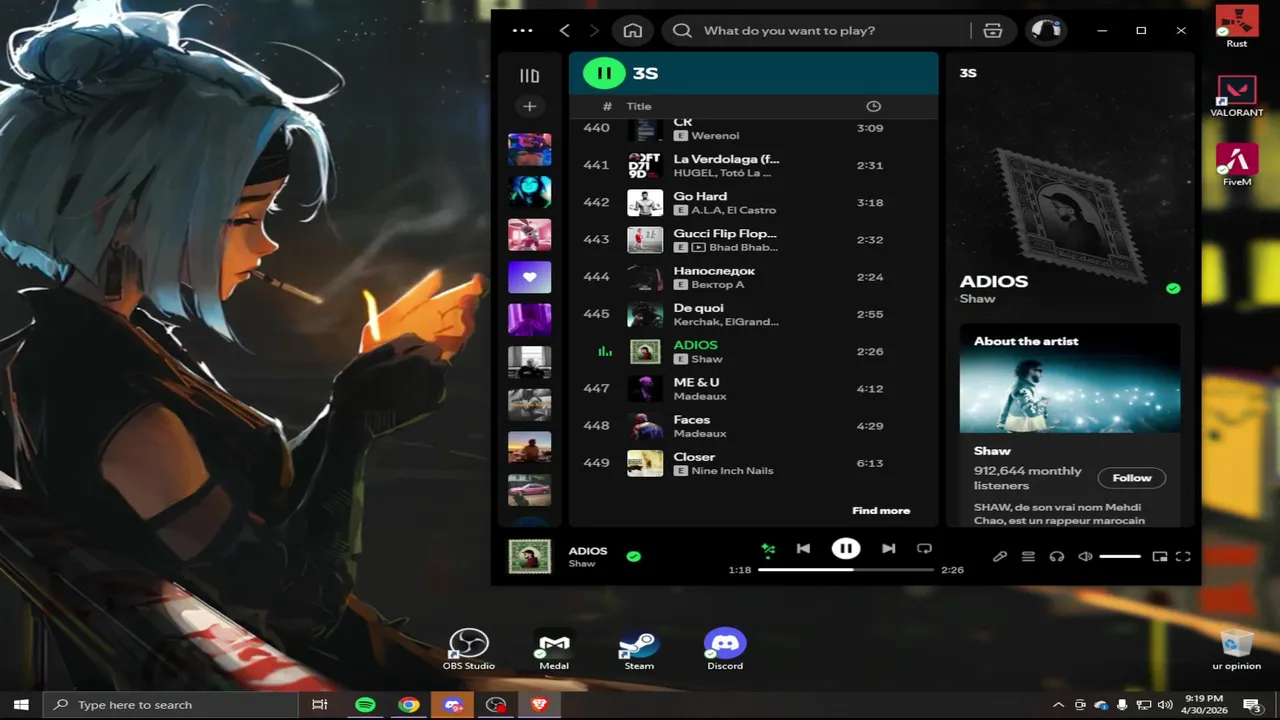Open the 'ur opinion' recycle bin

coord(1237,650)
